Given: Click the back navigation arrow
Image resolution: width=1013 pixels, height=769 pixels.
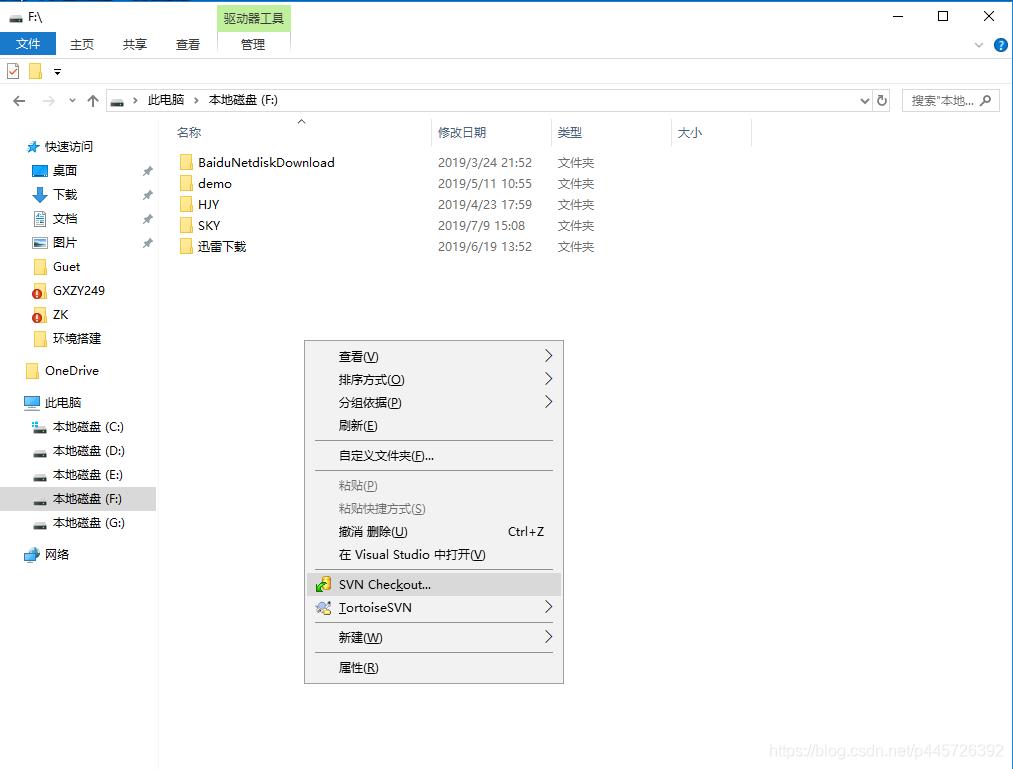Looking at the screenshot, I should (18, 100).
